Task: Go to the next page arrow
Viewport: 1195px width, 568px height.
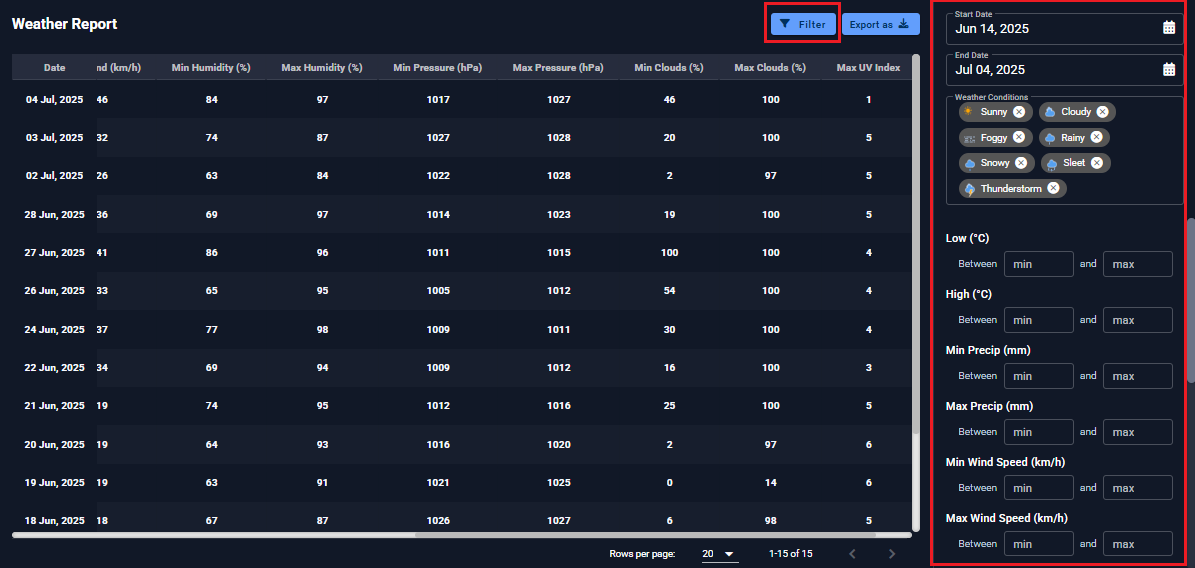Action: [x=892, y=554]
